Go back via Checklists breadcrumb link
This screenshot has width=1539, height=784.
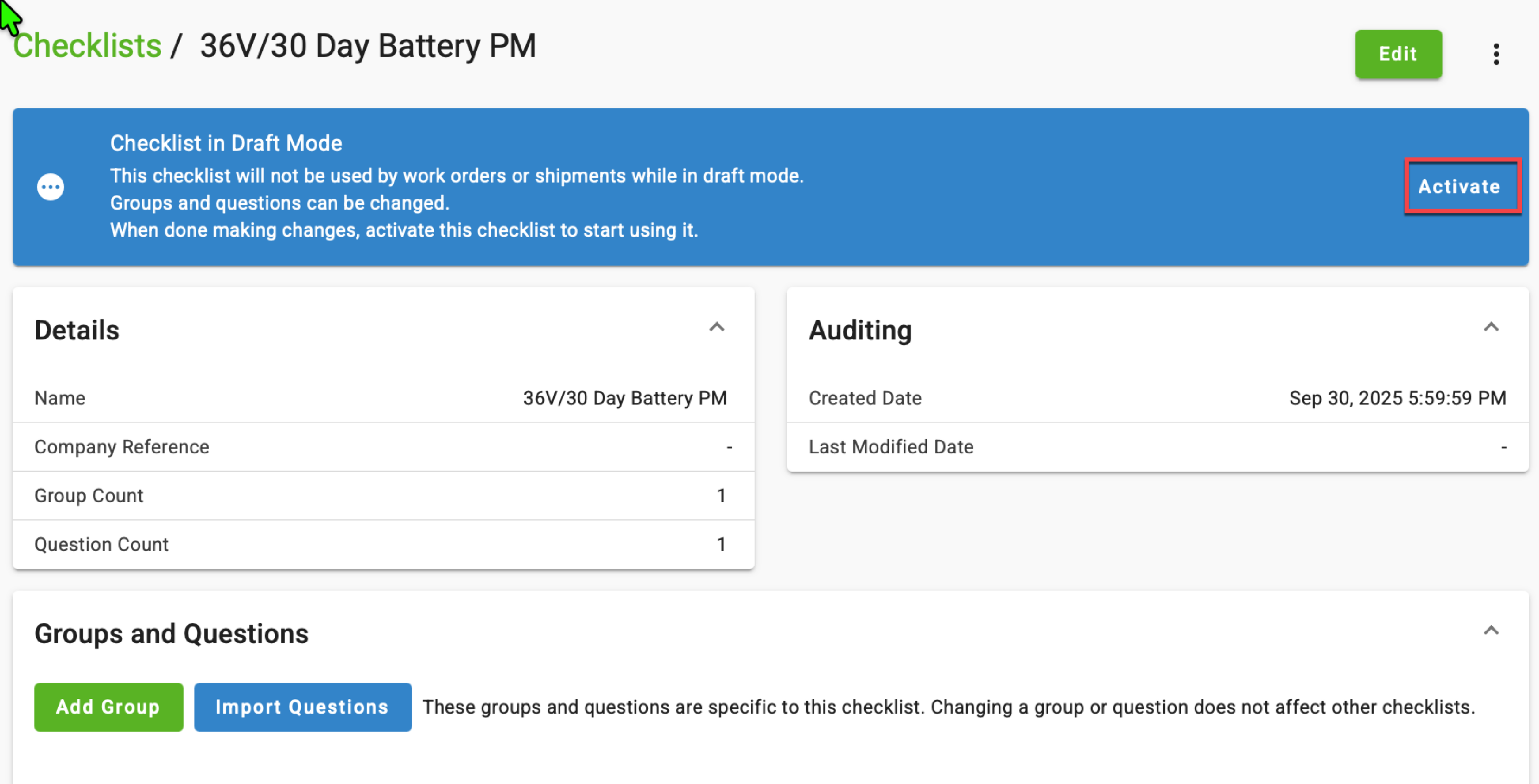coord(87,46)
